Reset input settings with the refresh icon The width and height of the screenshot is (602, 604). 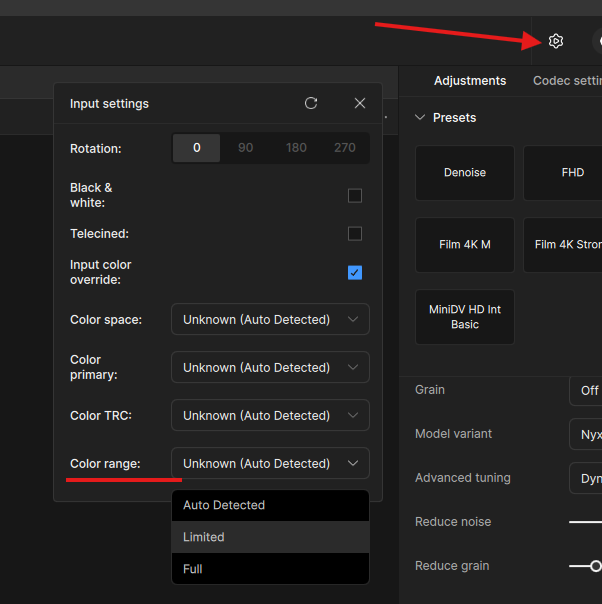[311, 103]
